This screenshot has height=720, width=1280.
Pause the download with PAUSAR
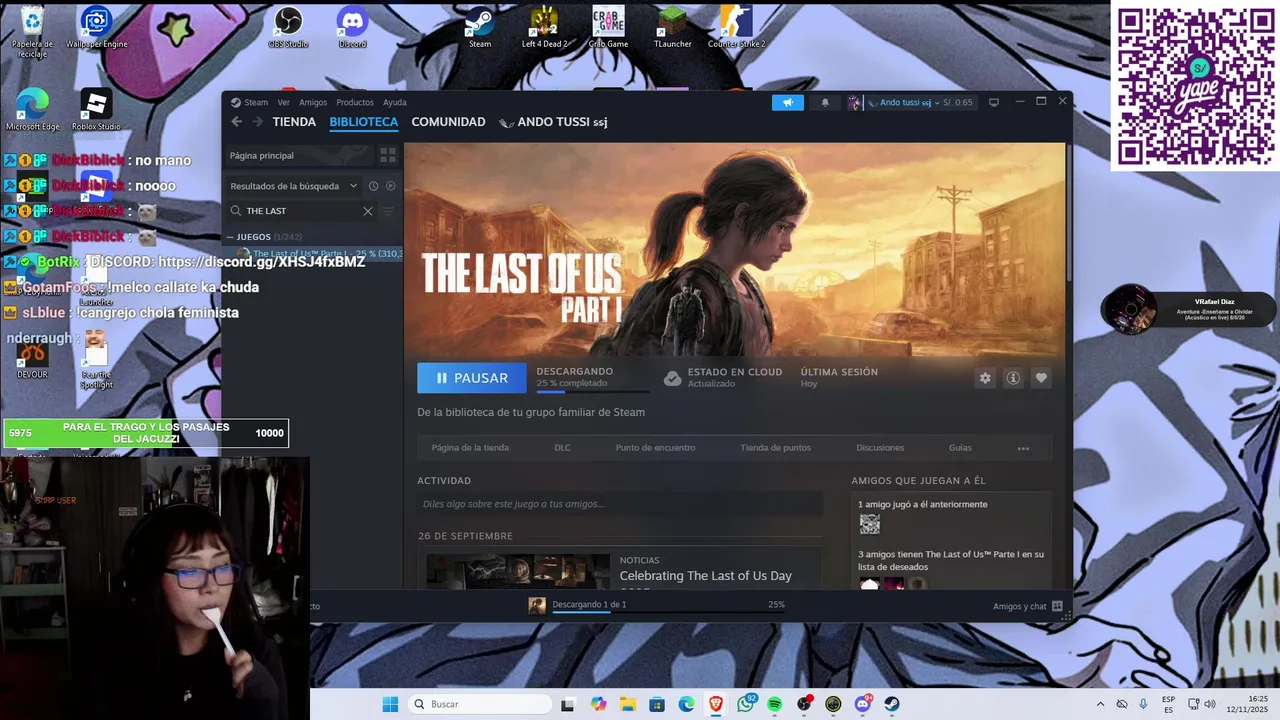tap(472, 378)
